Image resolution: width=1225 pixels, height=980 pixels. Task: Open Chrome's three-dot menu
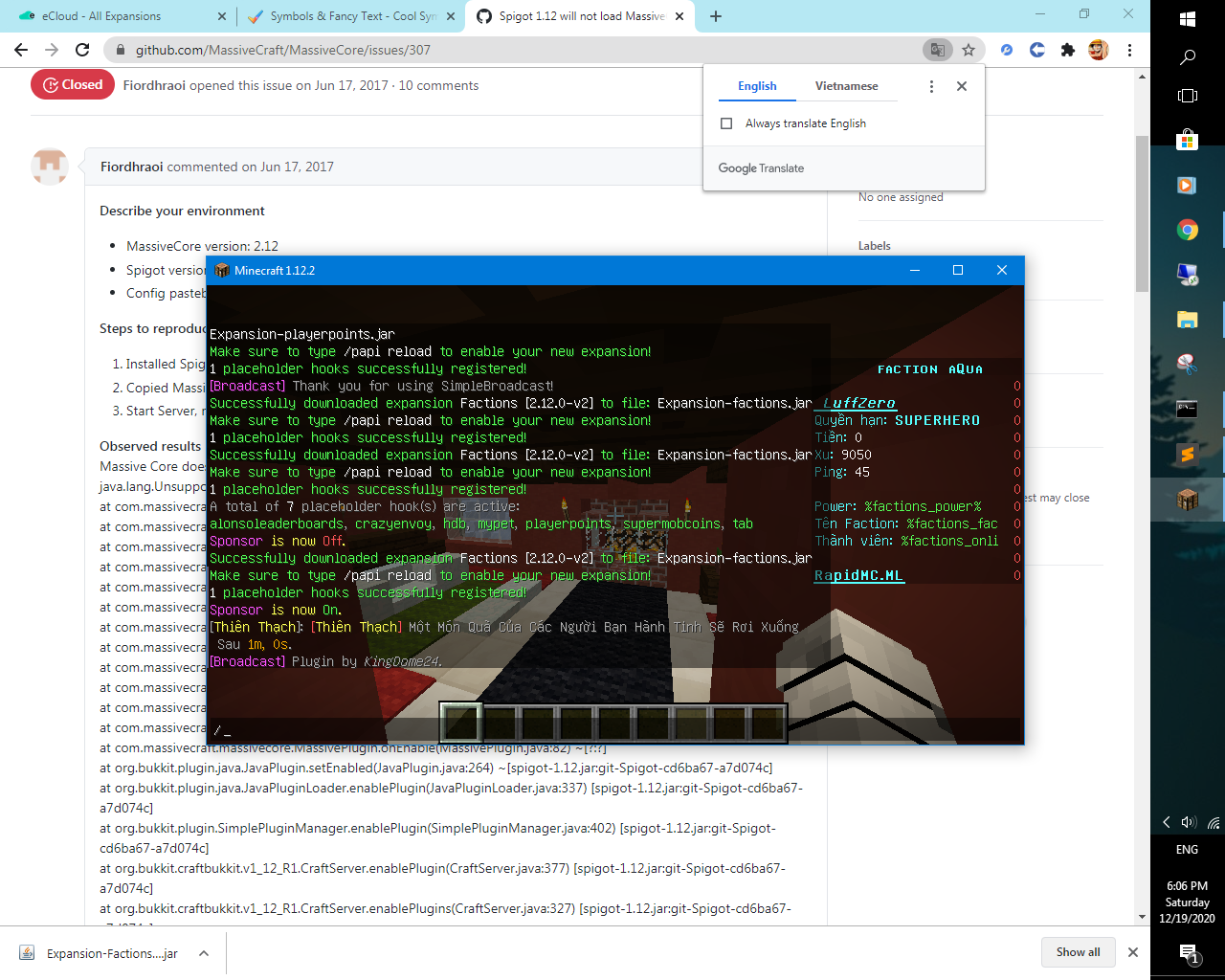(1129, 50)
